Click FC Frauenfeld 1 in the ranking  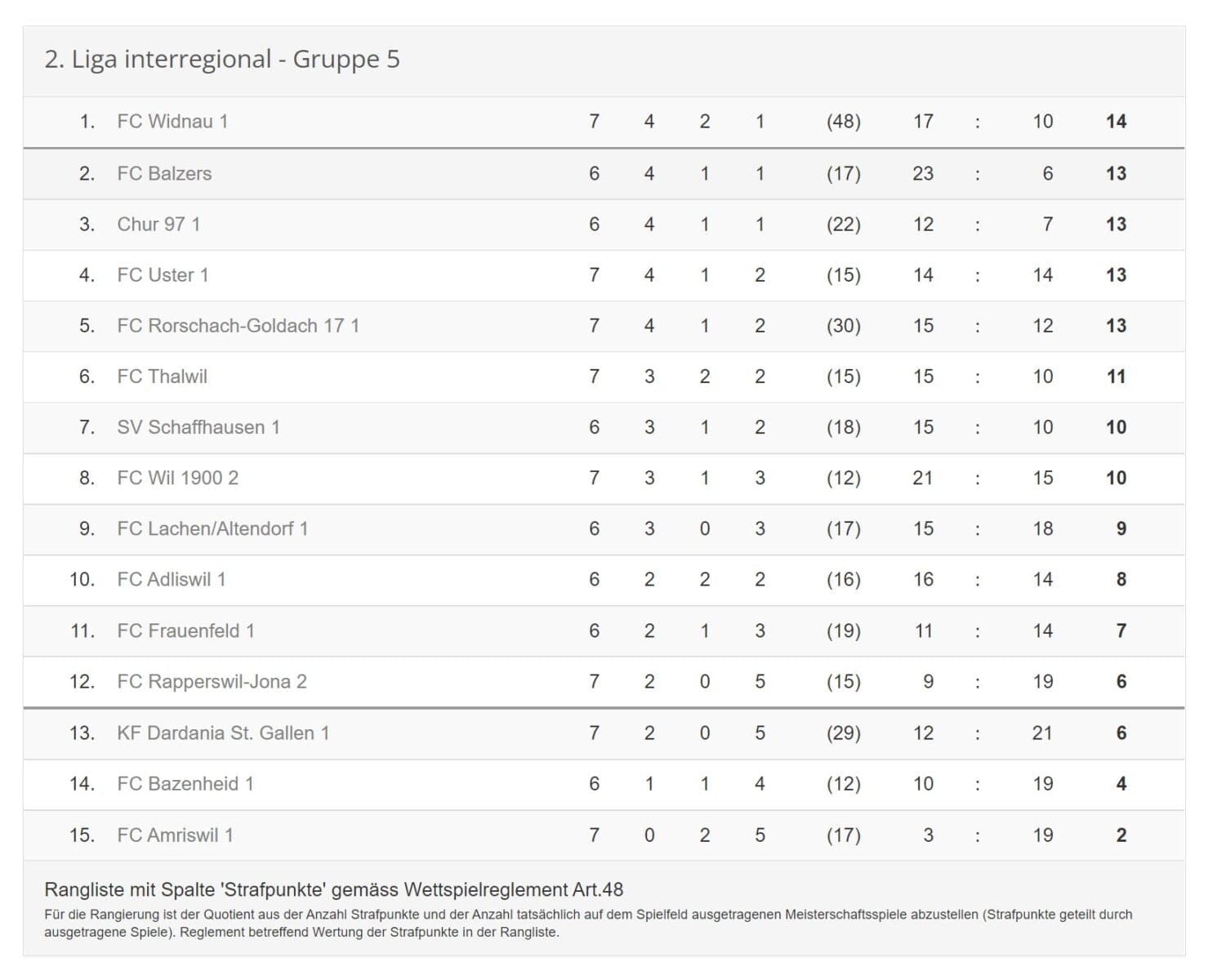pos(185,630)
